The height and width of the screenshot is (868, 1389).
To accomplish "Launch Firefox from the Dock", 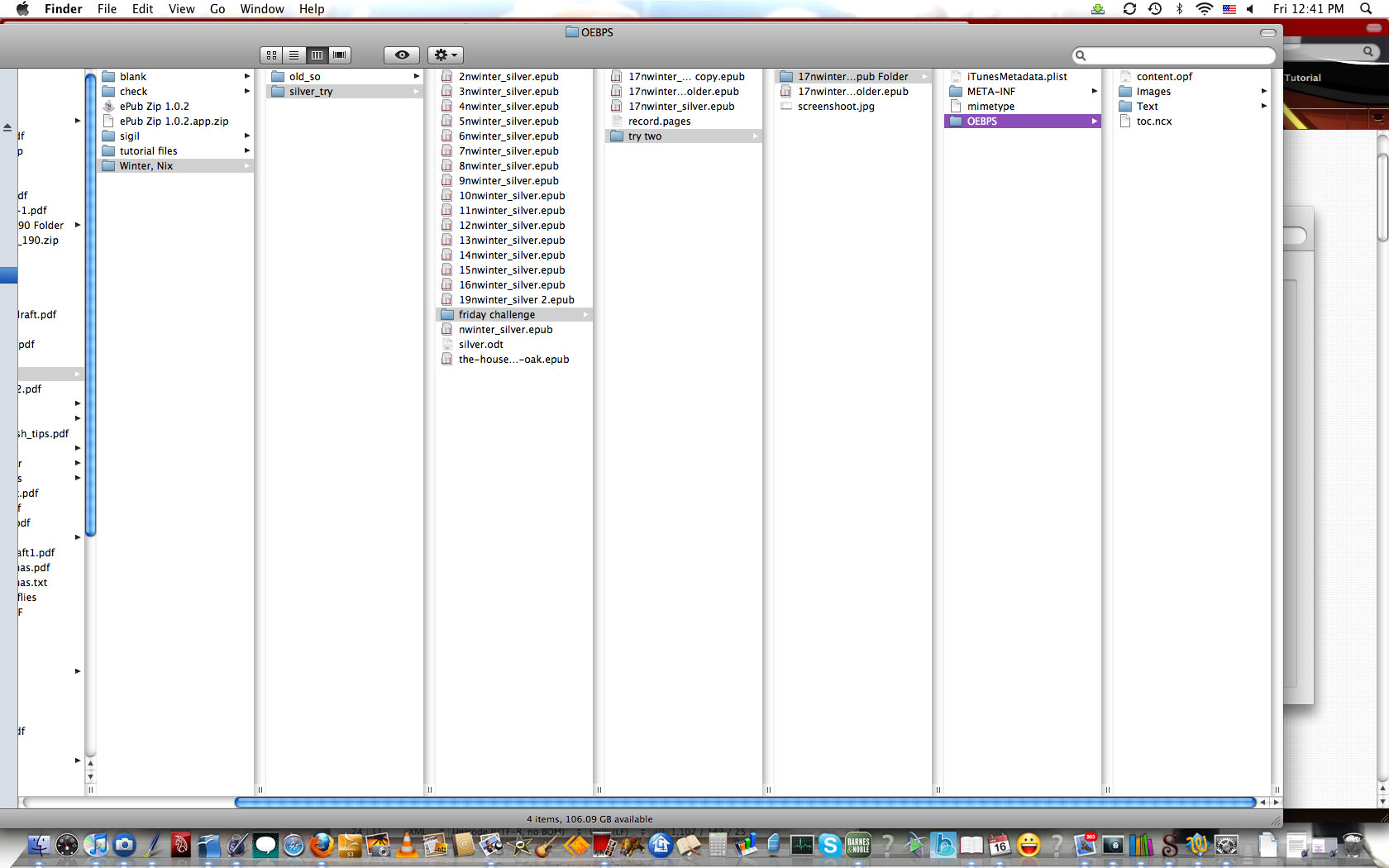I will tap(322, 845).
